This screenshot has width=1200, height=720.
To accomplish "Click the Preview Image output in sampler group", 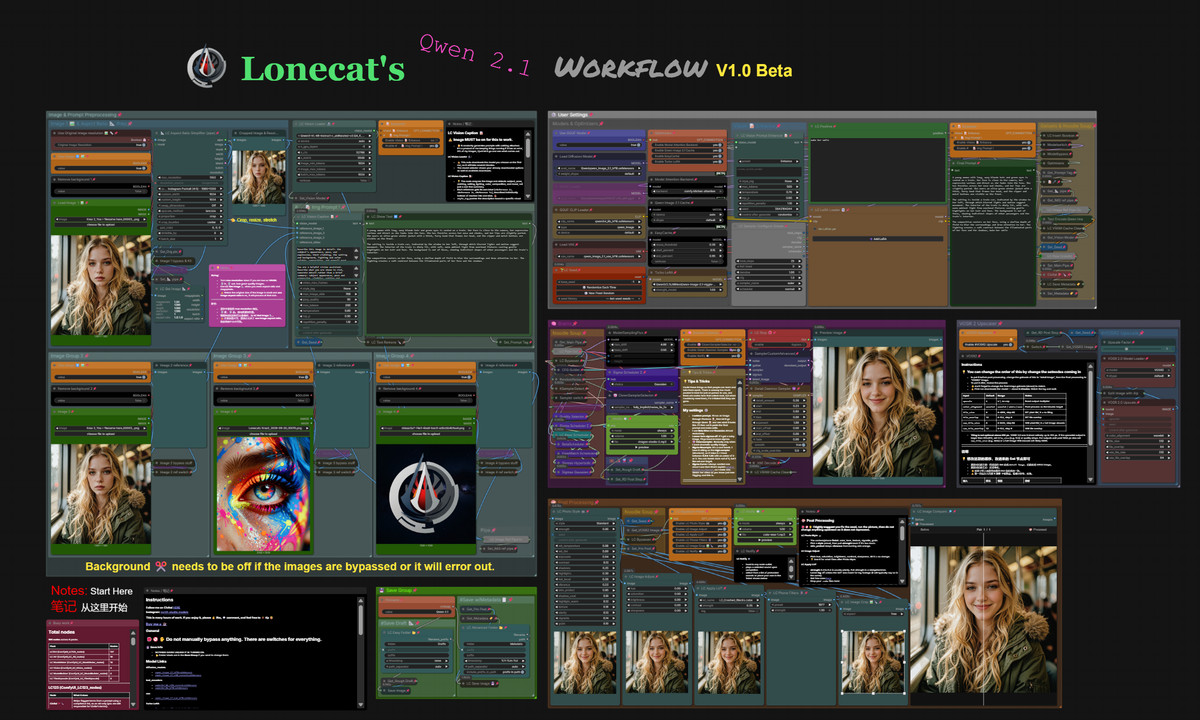I will coord(877,412).
